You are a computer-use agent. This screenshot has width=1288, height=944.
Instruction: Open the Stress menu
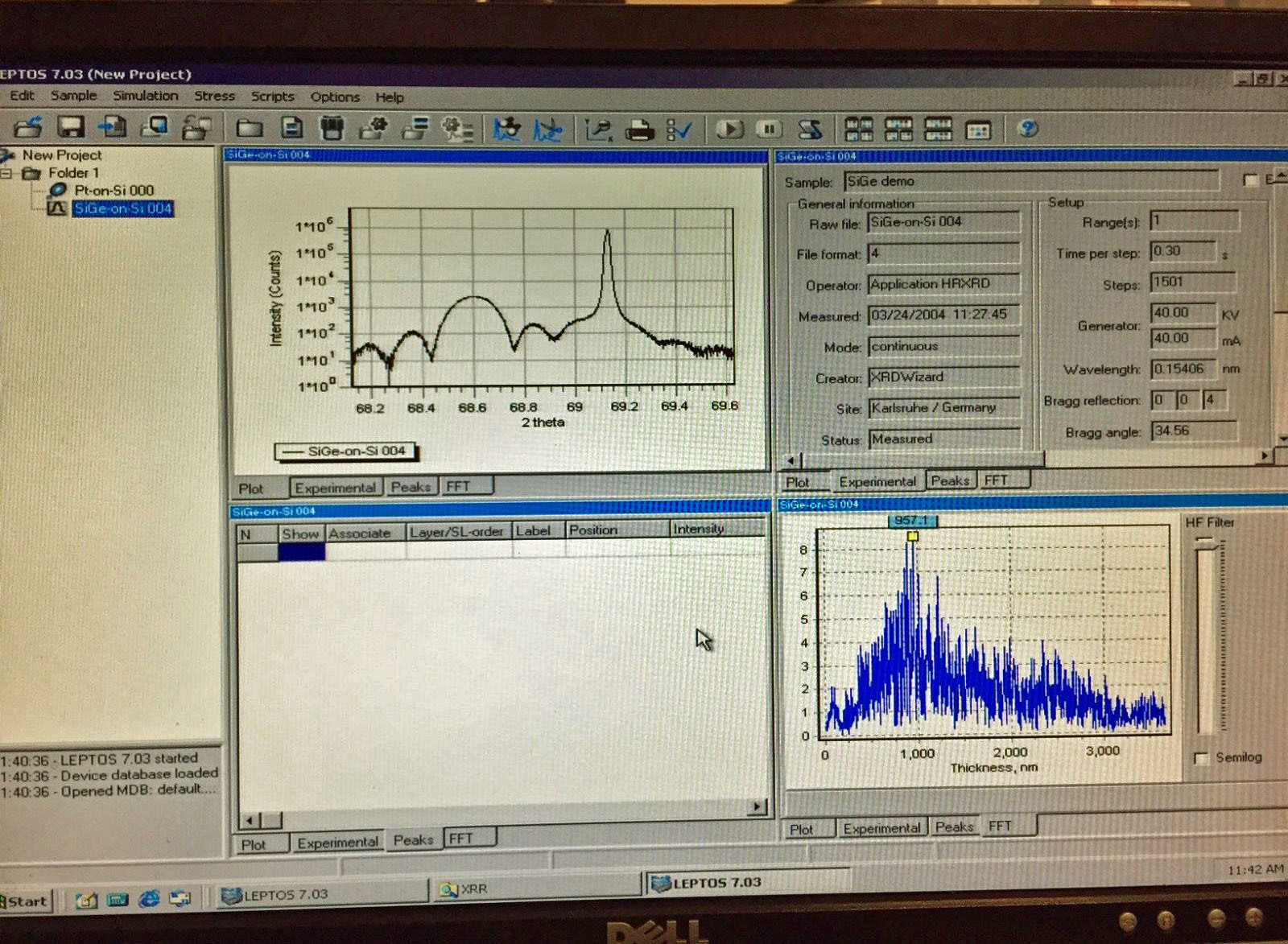point(214,96)
